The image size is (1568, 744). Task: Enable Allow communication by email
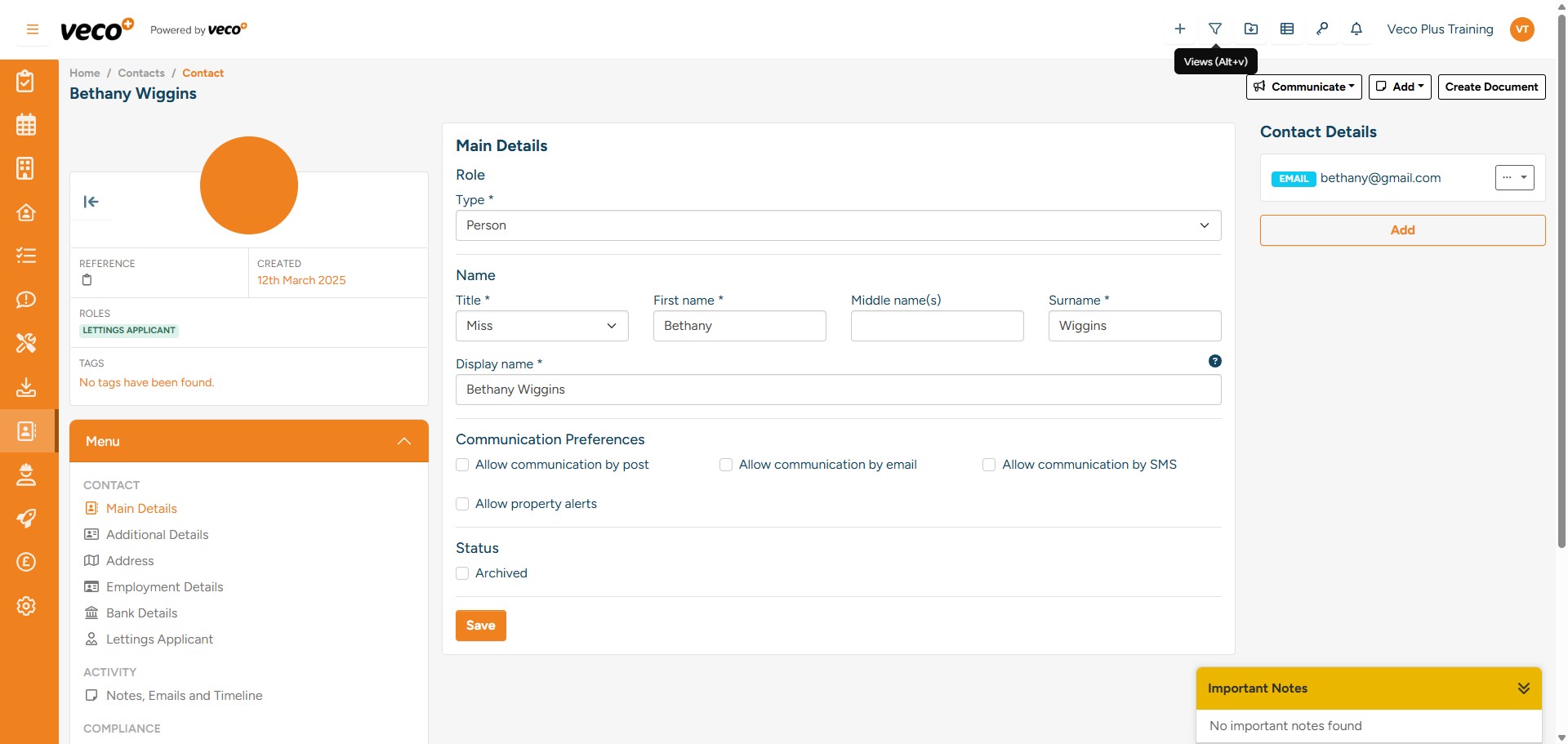(725, 464)
